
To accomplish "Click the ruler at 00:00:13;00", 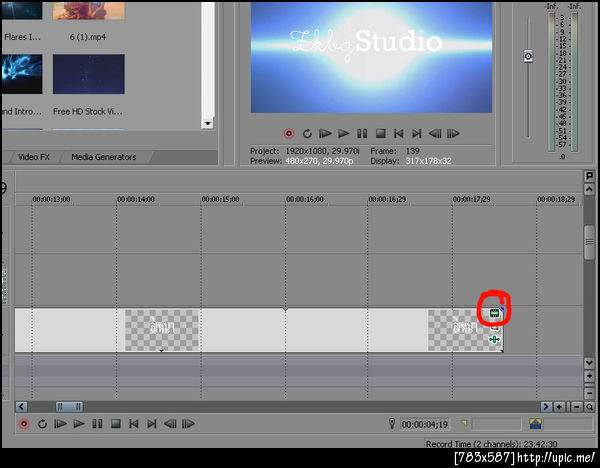I will [x=51, y=199].
